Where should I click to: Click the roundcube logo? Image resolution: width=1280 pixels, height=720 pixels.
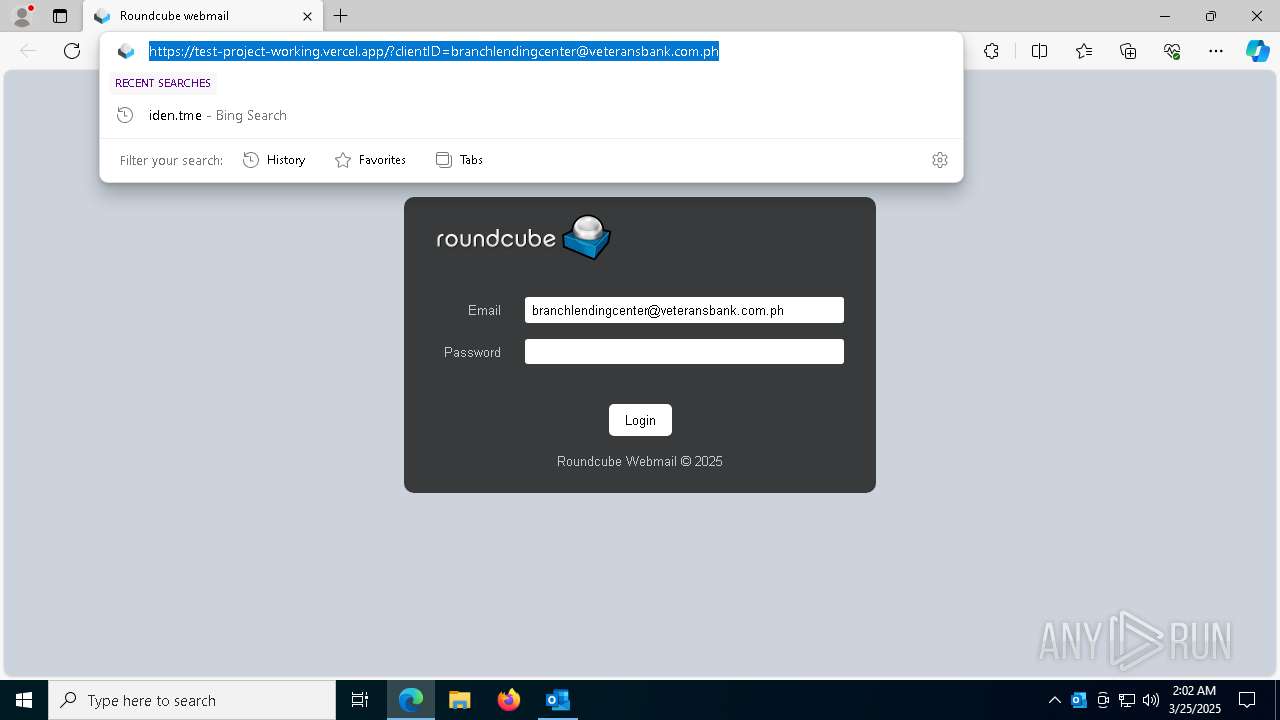pyautogui.click(x=523, y=238)
